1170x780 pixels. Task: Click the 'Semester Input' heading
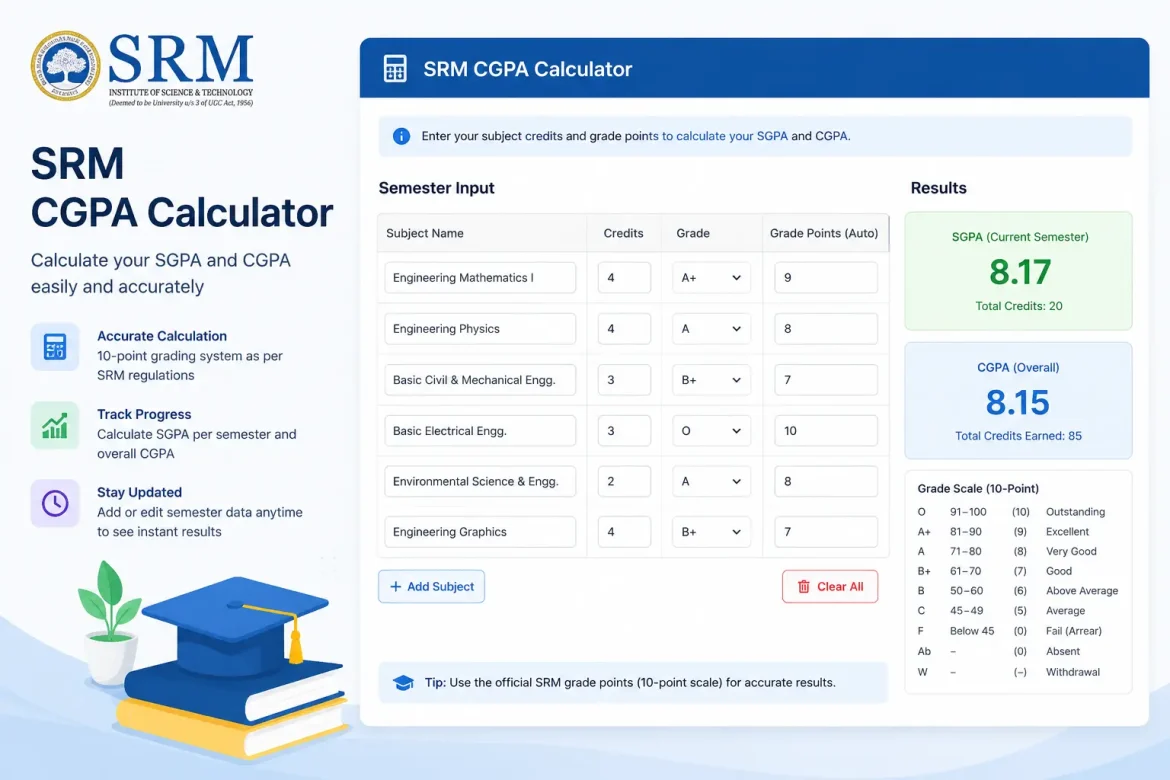pyautogui.click(x=437, y=188)
